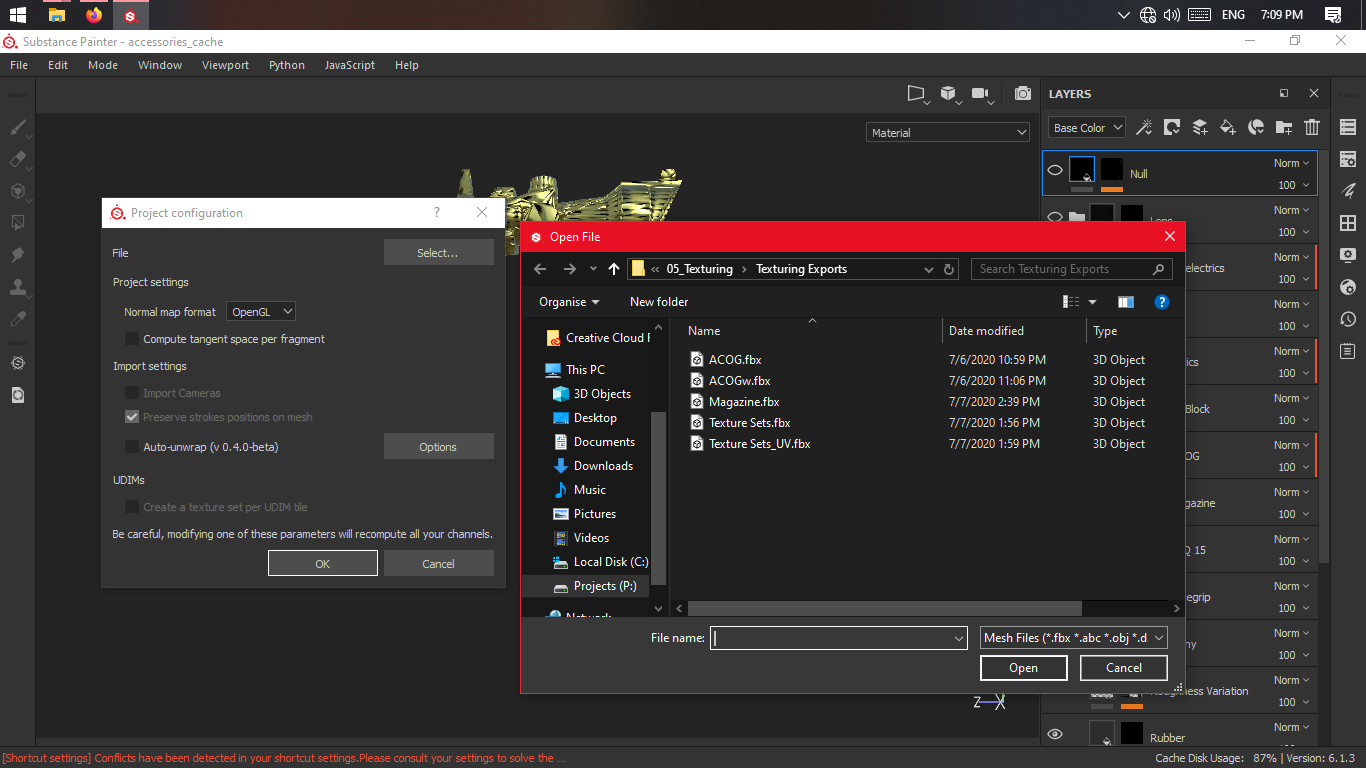Click the Null layer base color thumbnail
The width and height of the screenshot is (1366, 768).
1082,169
